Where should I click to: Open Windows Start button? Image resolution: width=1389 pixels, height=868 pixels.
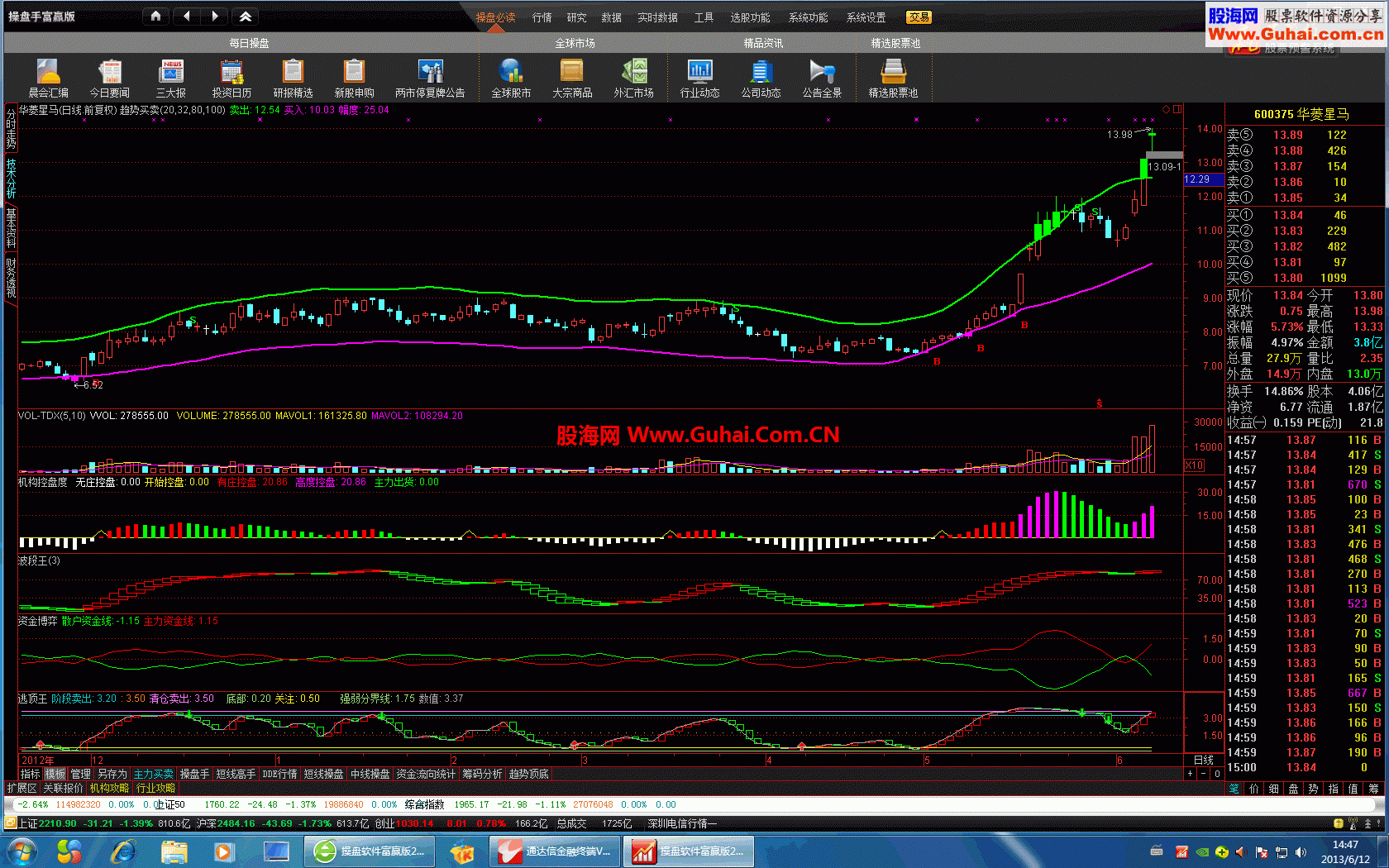[x=21, y=851]
